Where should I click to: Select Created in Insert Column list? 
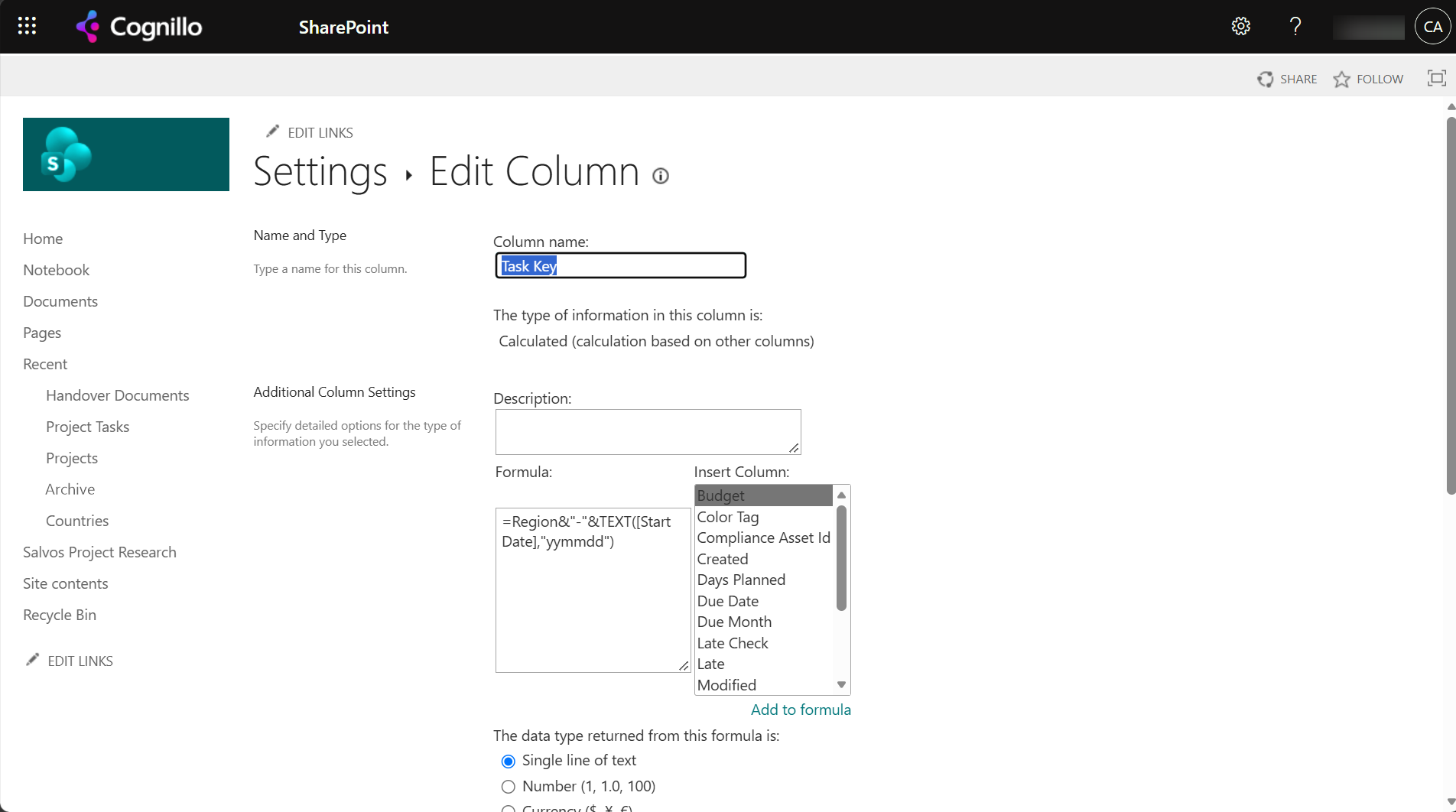pyautogui.click(x=763, y=559)
